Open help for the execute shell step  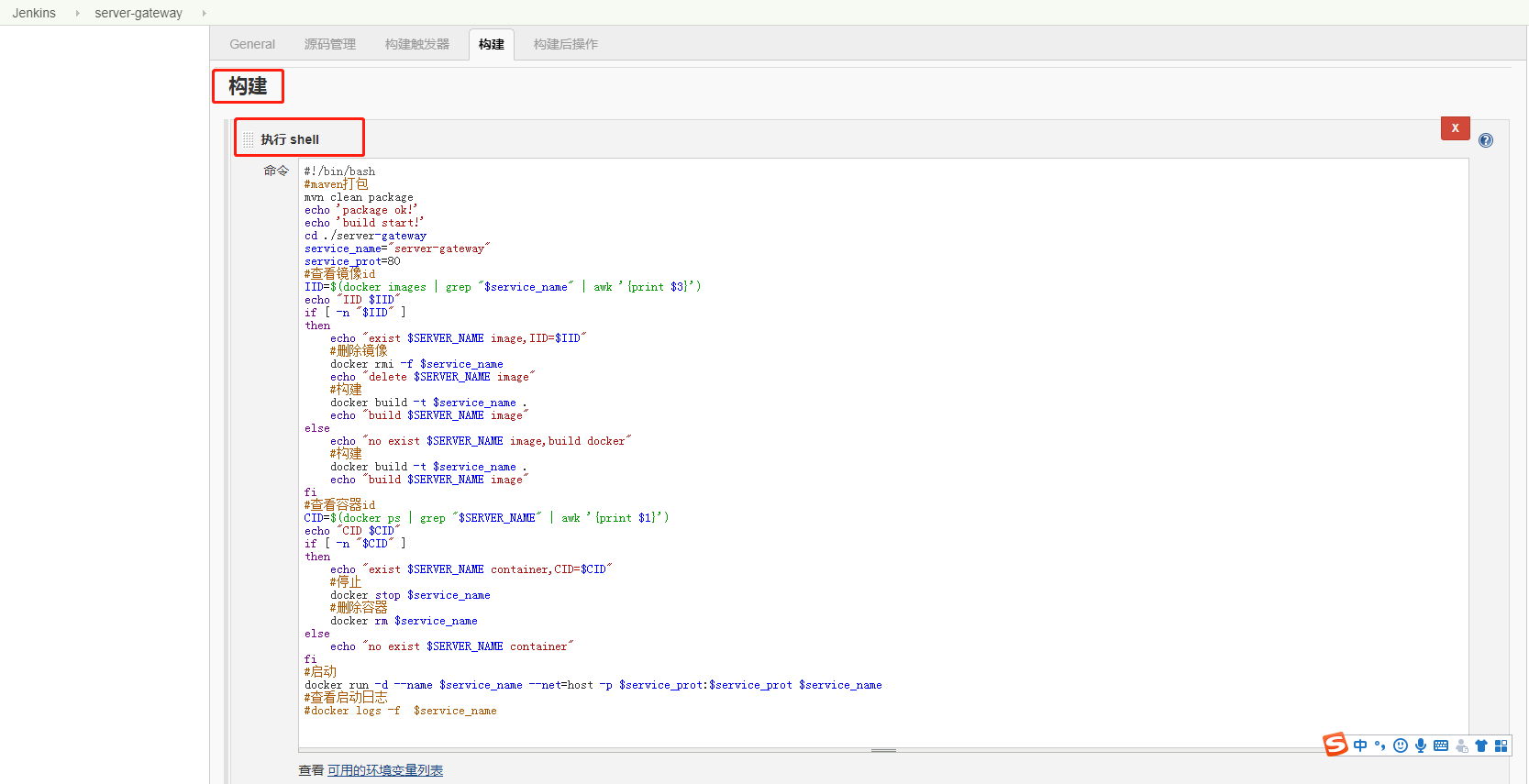tap(1486, 140)
